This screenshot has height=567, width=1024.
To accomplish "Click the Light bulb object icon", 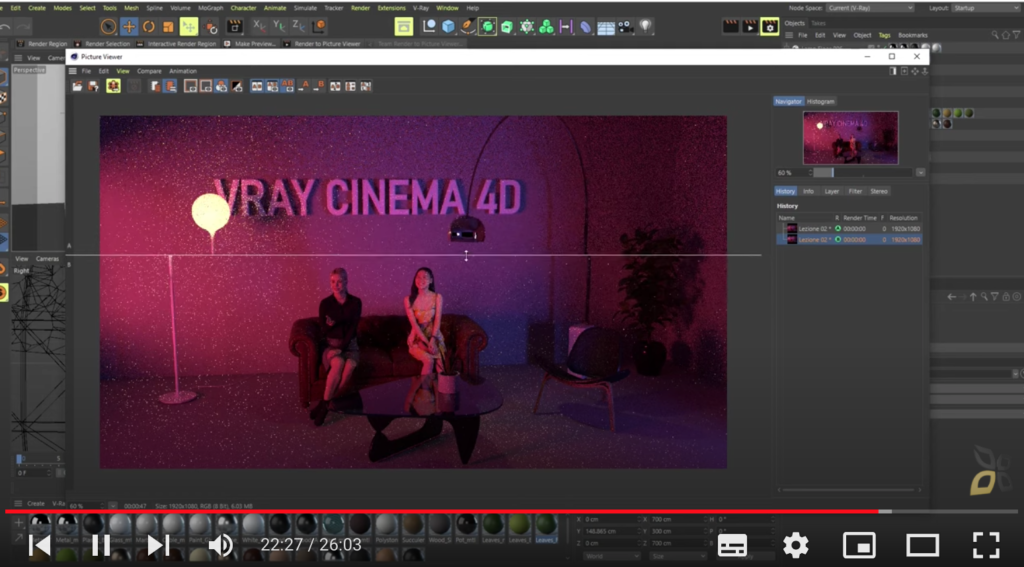I will (645, 26).
